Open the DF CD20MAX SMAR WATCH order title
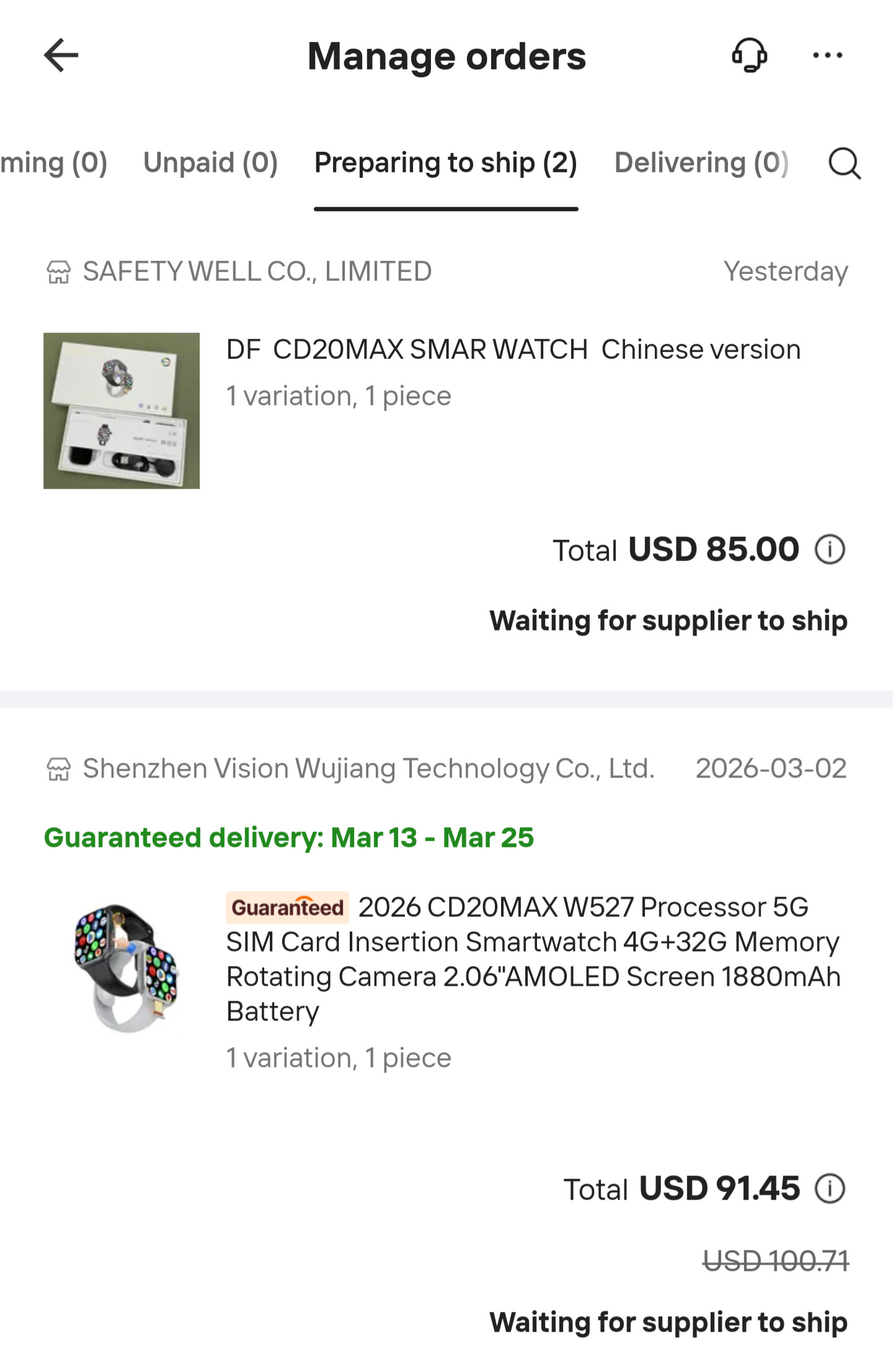The width and height of the screenshot is (893, 1372). 513,350
